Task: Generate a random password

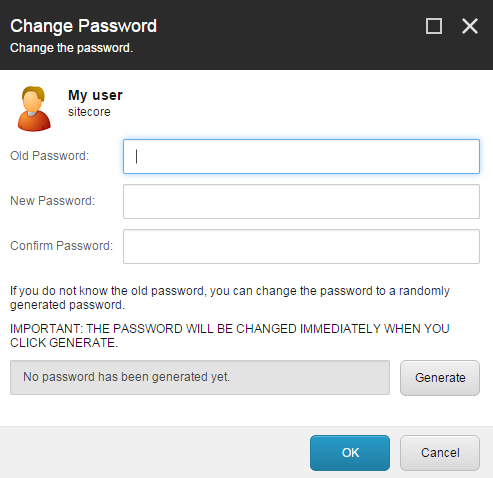Action: pyautogui.click(x=440, y=378)
